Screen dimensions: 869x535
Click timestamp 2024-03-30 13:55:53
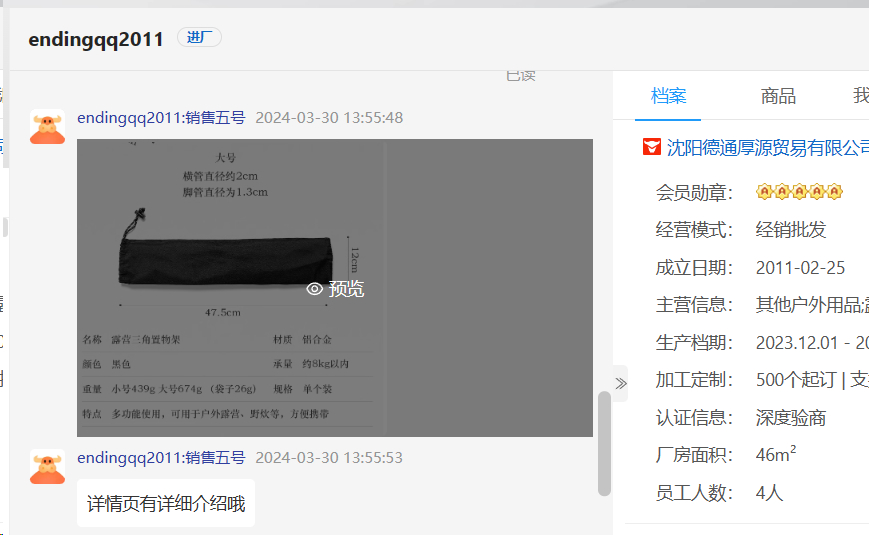click(x=329, y=457)
